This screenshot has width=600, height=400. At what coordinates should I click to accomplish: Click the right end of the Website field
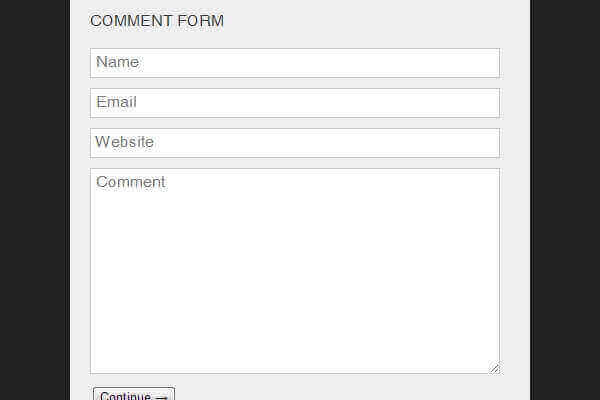(x=485, y=143)
